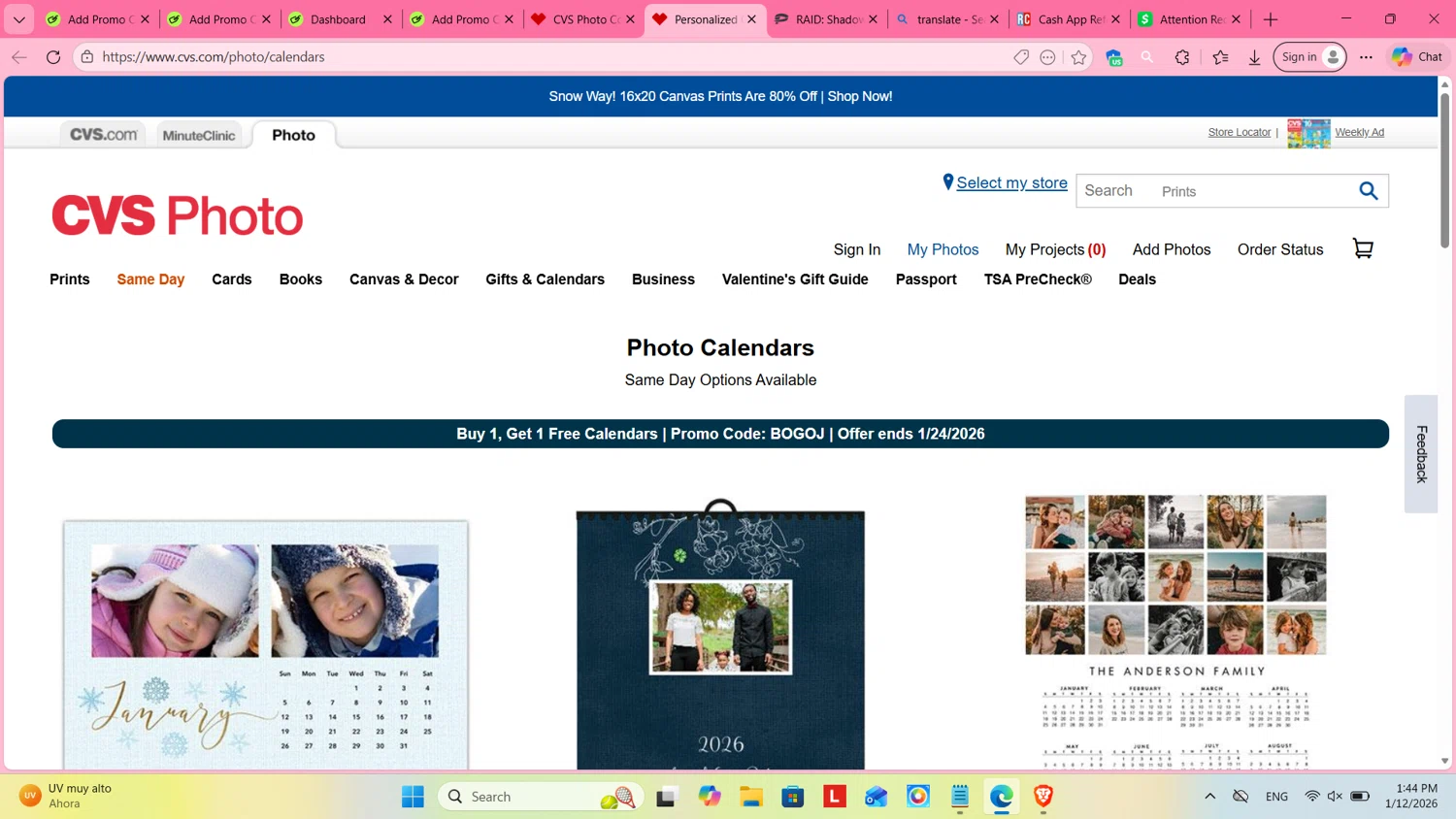Image resolution: width=1456 pixels, height=819 pixels.
Task: Click the browser Sign in profile button
Action: pos(1309,57)
